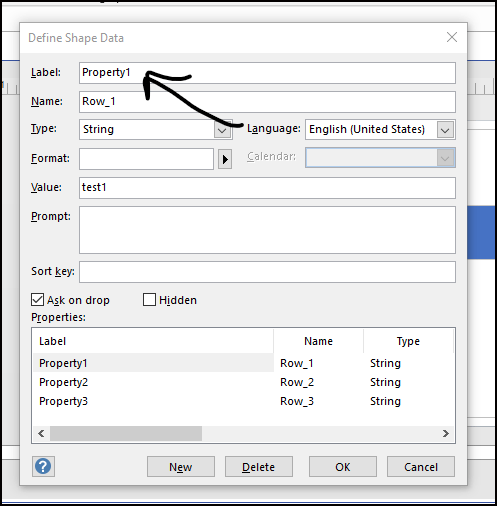Click the New button
Image resolution: width=497 pixels, height=506 pixels.
click(x=181, y=467)
